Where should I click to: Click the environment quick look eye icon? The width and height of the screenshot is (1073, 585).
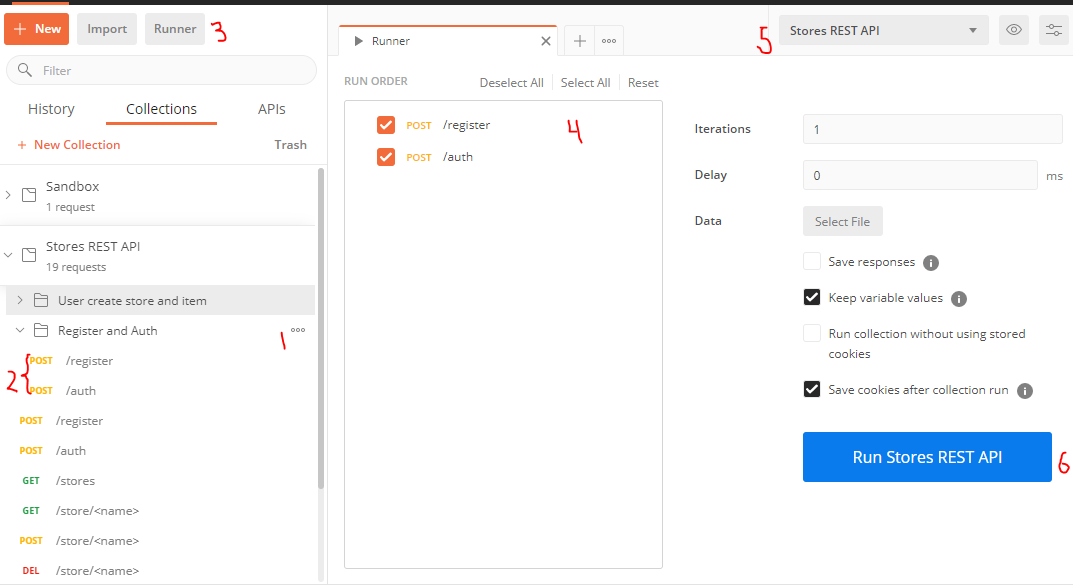(x=1013, y=30)
